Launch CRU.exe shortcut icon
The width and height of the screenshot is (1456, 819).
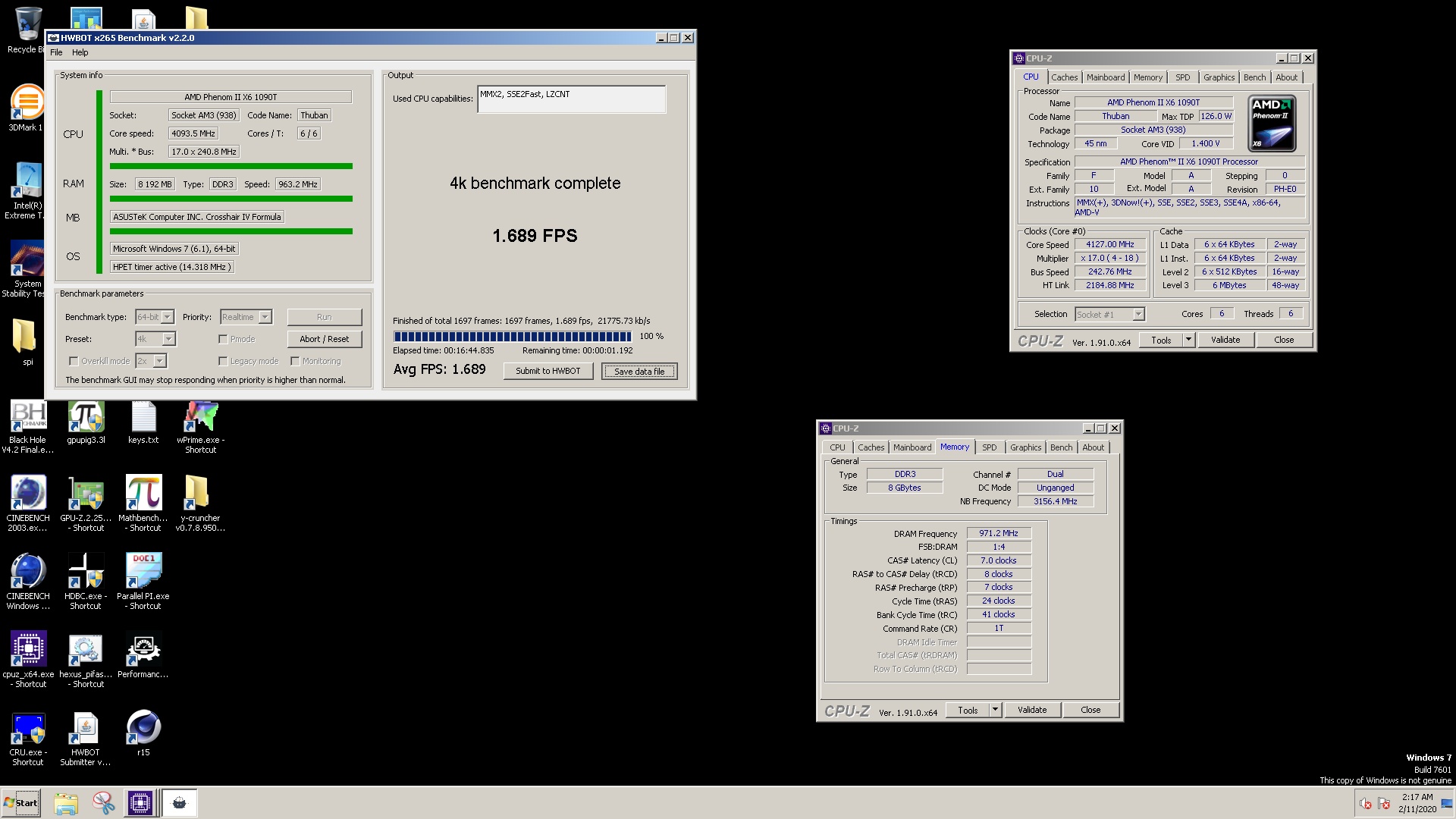tap(28, 739)
